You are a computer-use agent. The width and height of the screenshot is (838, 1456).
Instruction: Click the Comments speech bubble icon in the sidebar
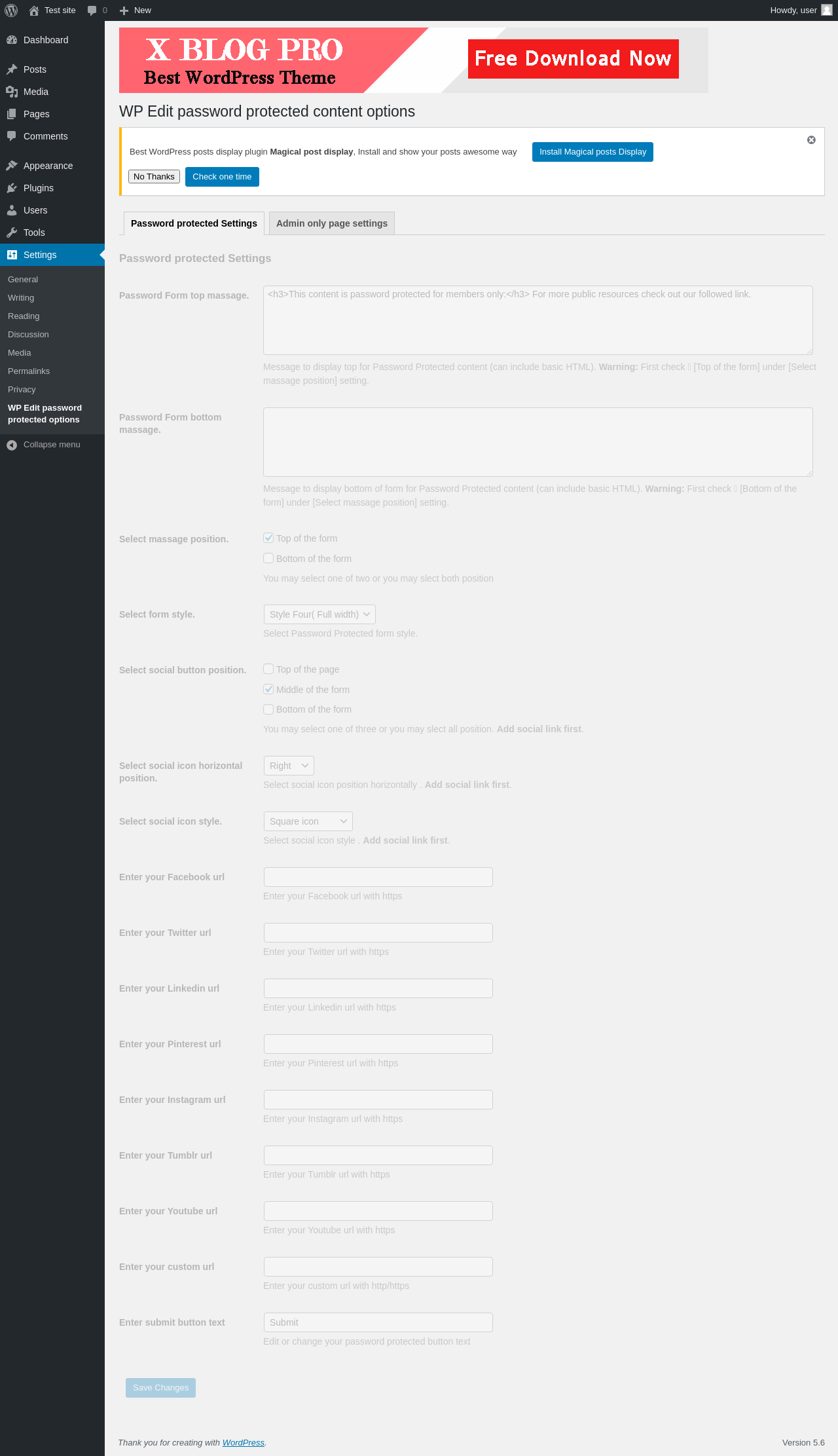coord(12,136)
